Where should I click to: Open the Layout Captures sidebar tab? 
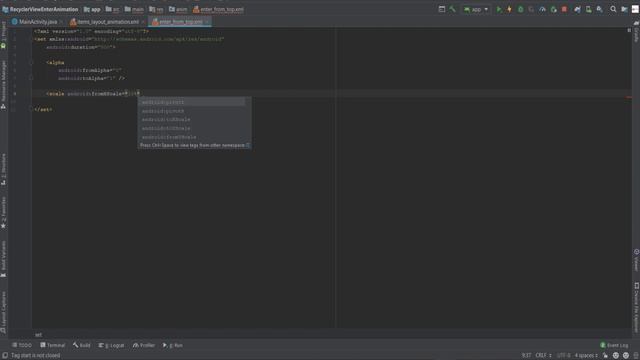click(4, 312)
